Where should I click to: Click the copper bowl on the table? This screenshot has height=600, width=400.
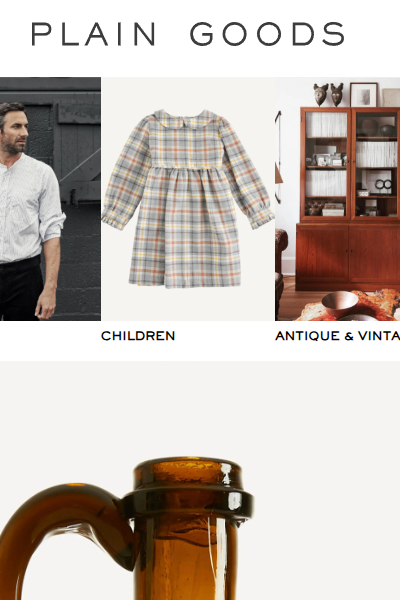pyautogui.click(x=340, y=303)
